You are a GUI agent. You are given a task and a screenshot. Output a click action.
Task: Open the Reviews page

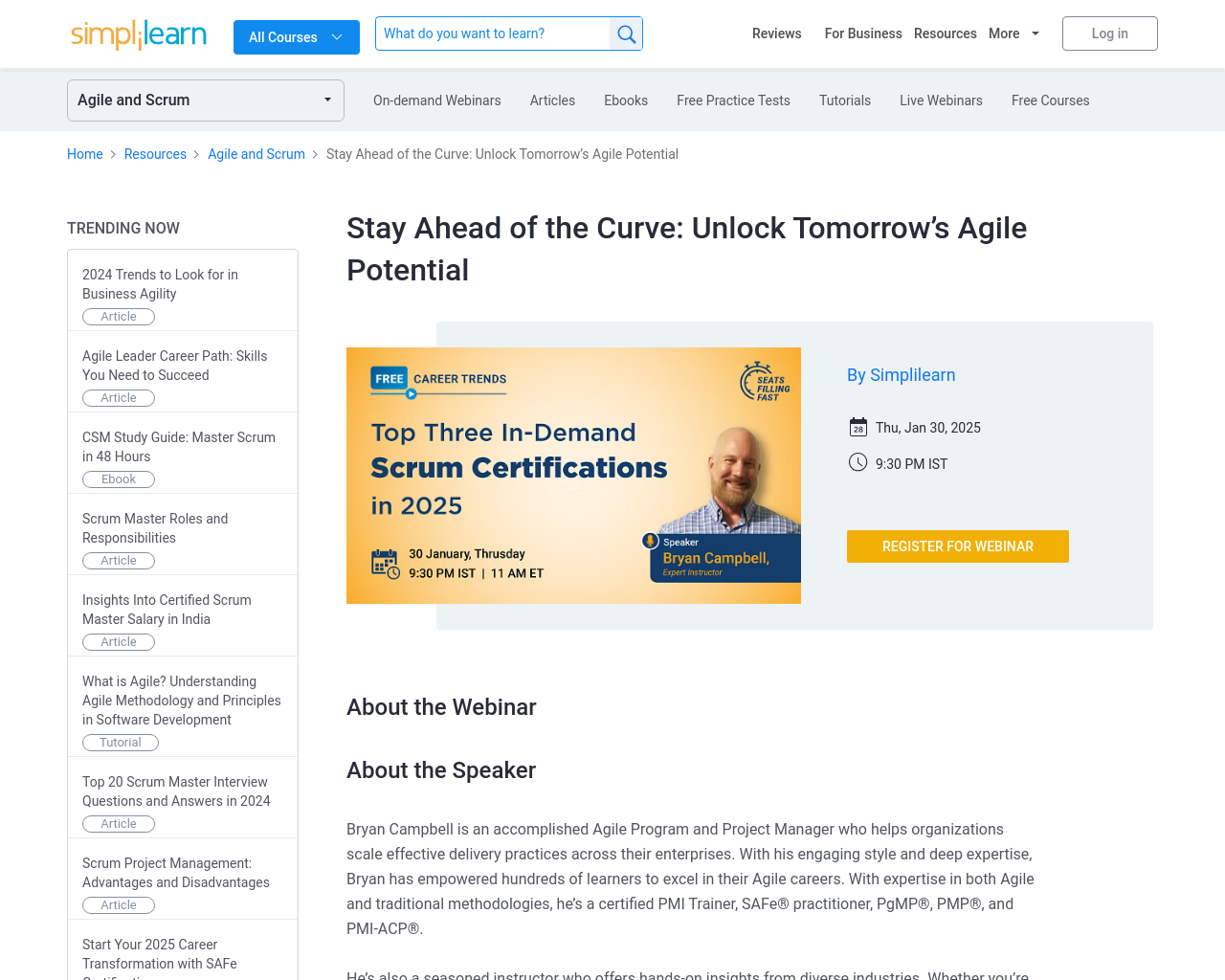pos(776,33)
